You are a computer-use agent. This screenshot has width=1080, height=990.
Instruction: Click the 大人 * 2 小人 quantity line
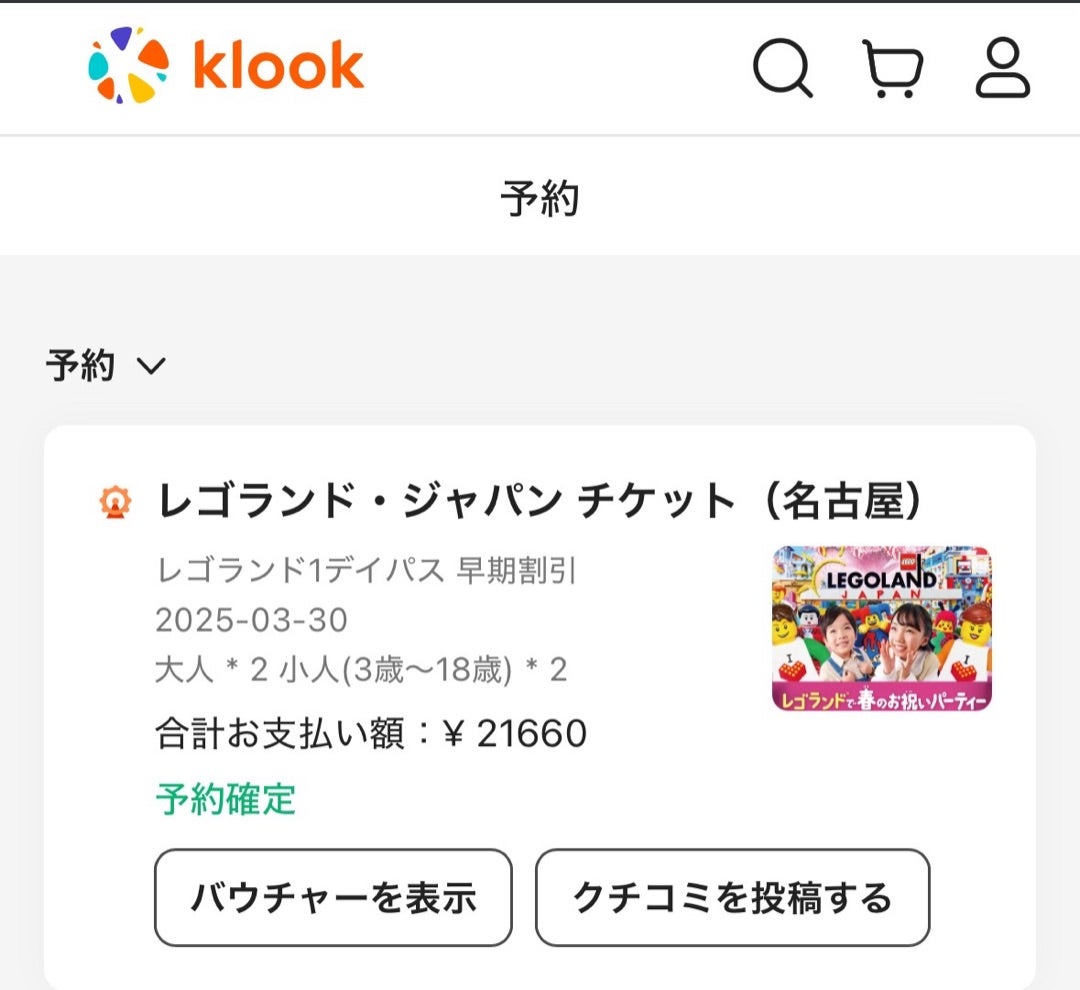(x=362, y=670)
